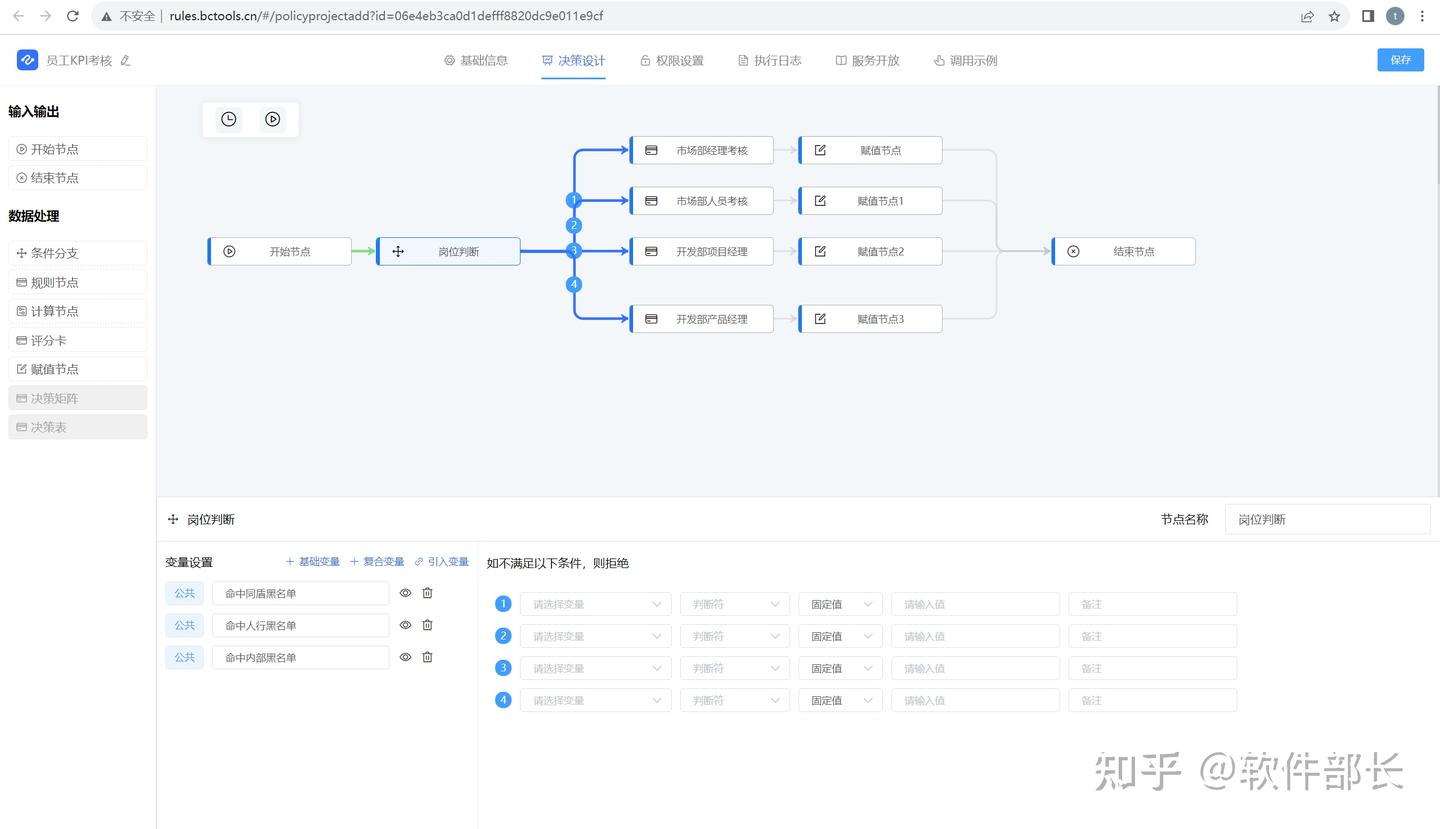Open the first 请选择变量 dropdown
Screen dimensions: 1440x829
[595, 603]
